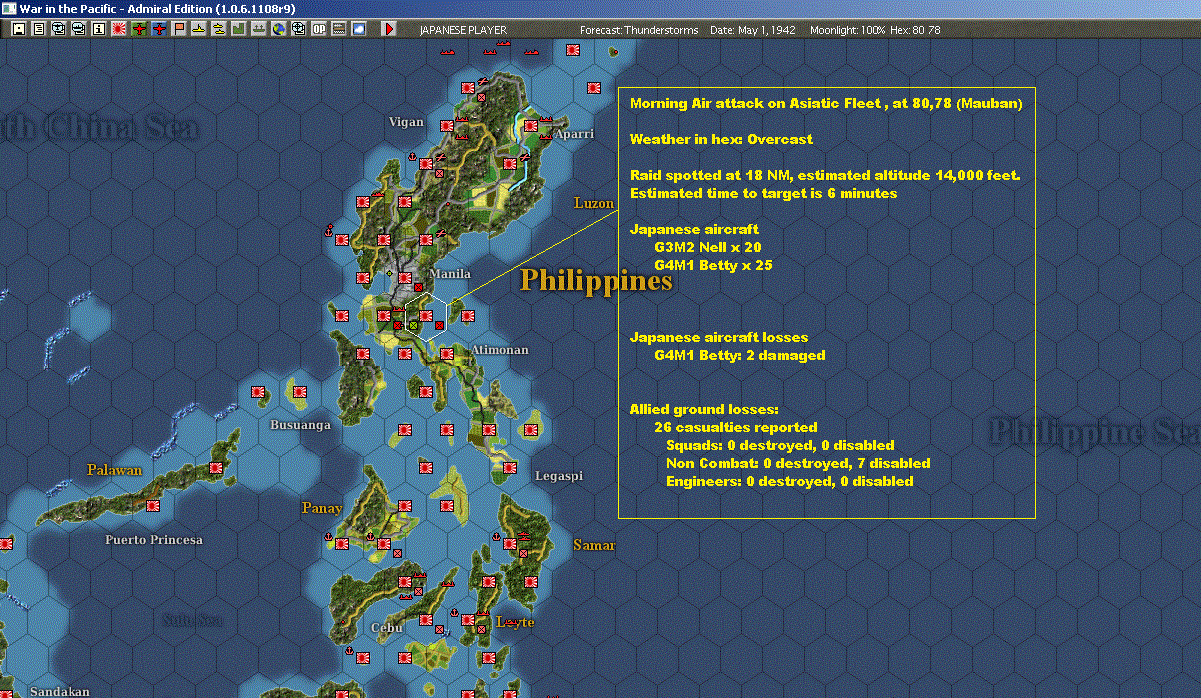Click the Manila city label
The width and height of the screenshot is (1201, 698).
click(449, 274)
